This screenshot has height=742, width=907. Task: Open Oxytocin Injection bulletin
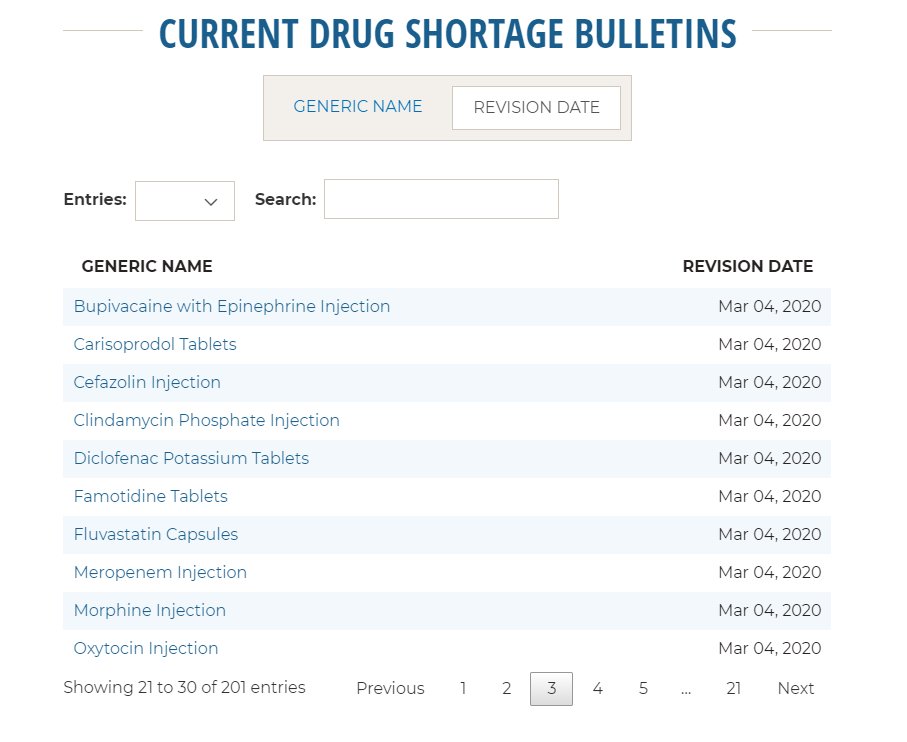[146, 648]
